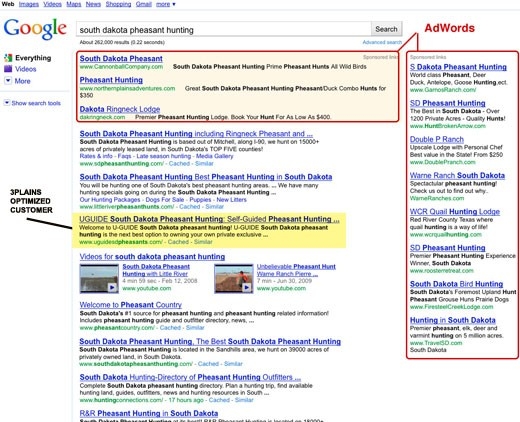Viewport: 520px width, 422px height.
Task: Open the Advanced search link
Action: click(382, 42)
